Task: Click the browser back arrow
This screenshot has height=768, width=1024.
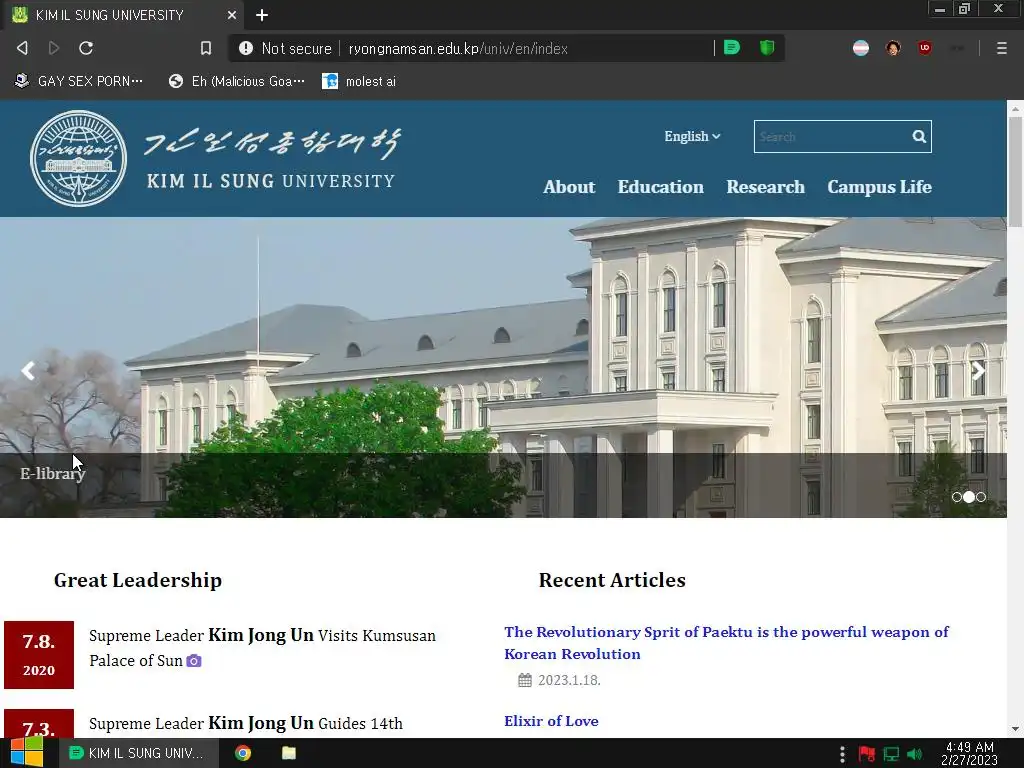Action: 22,48
